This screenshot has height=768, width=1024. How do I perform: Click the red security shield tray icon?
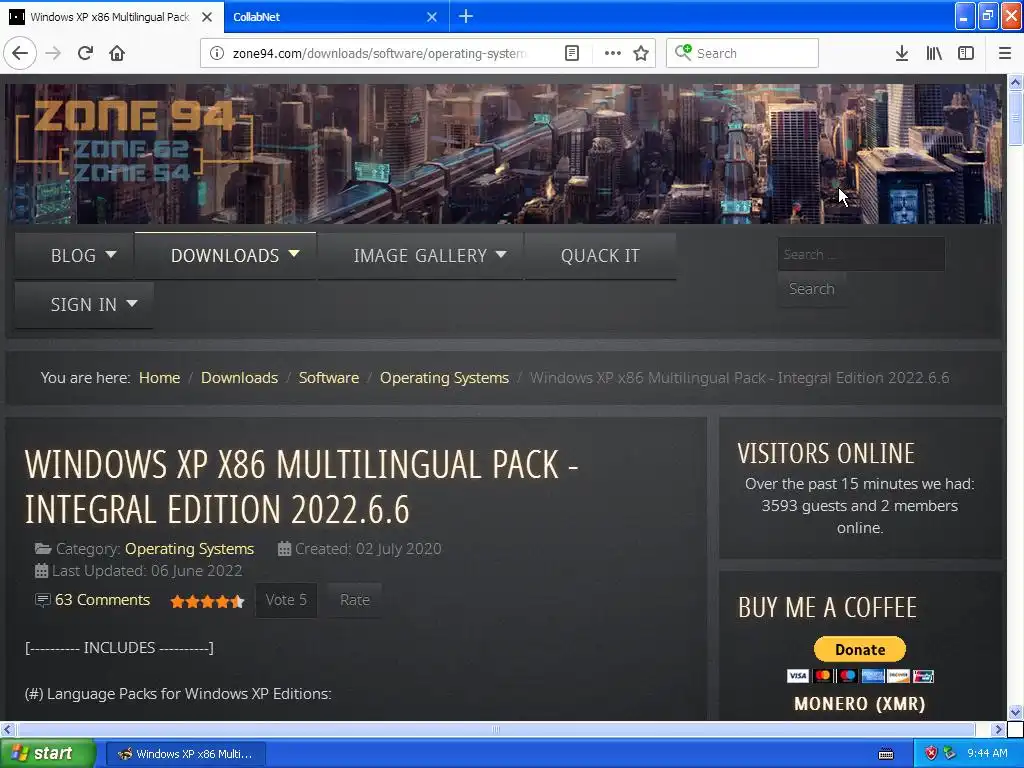tap(931, 754)
